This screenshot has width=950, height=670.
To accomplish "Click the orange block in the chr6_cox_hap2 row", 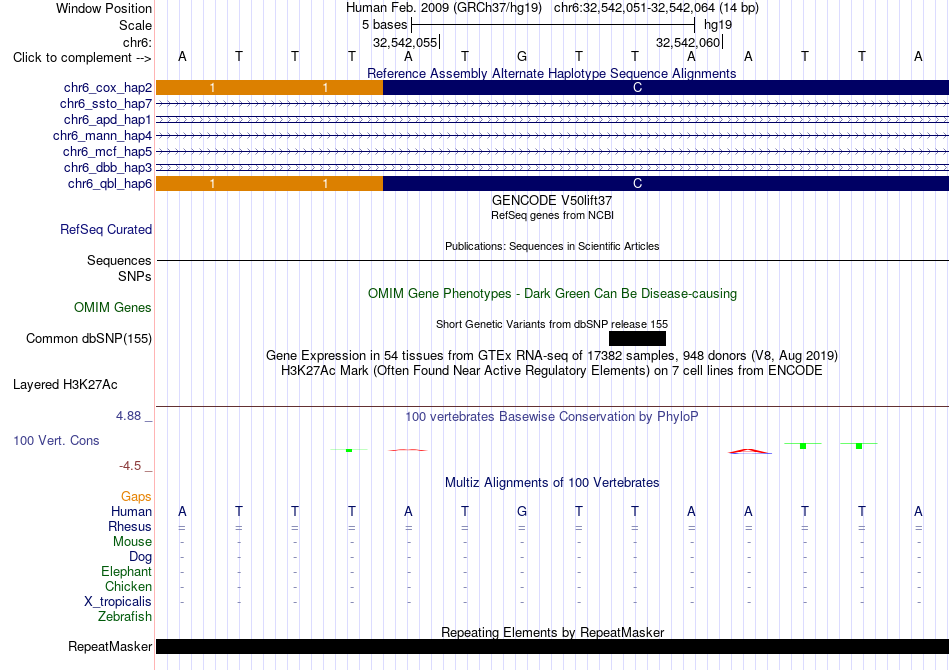I will click(x=270, y=87).
